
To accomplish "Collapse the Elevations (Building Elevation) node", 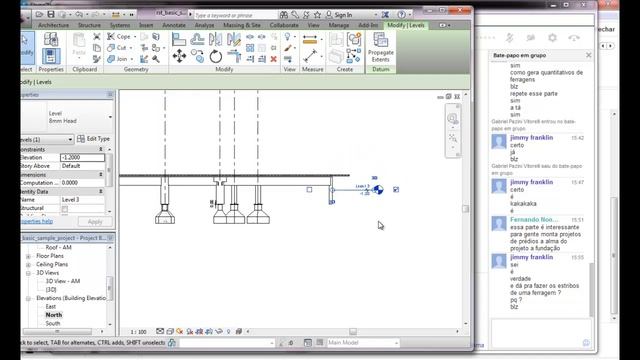I will [28, 299].
